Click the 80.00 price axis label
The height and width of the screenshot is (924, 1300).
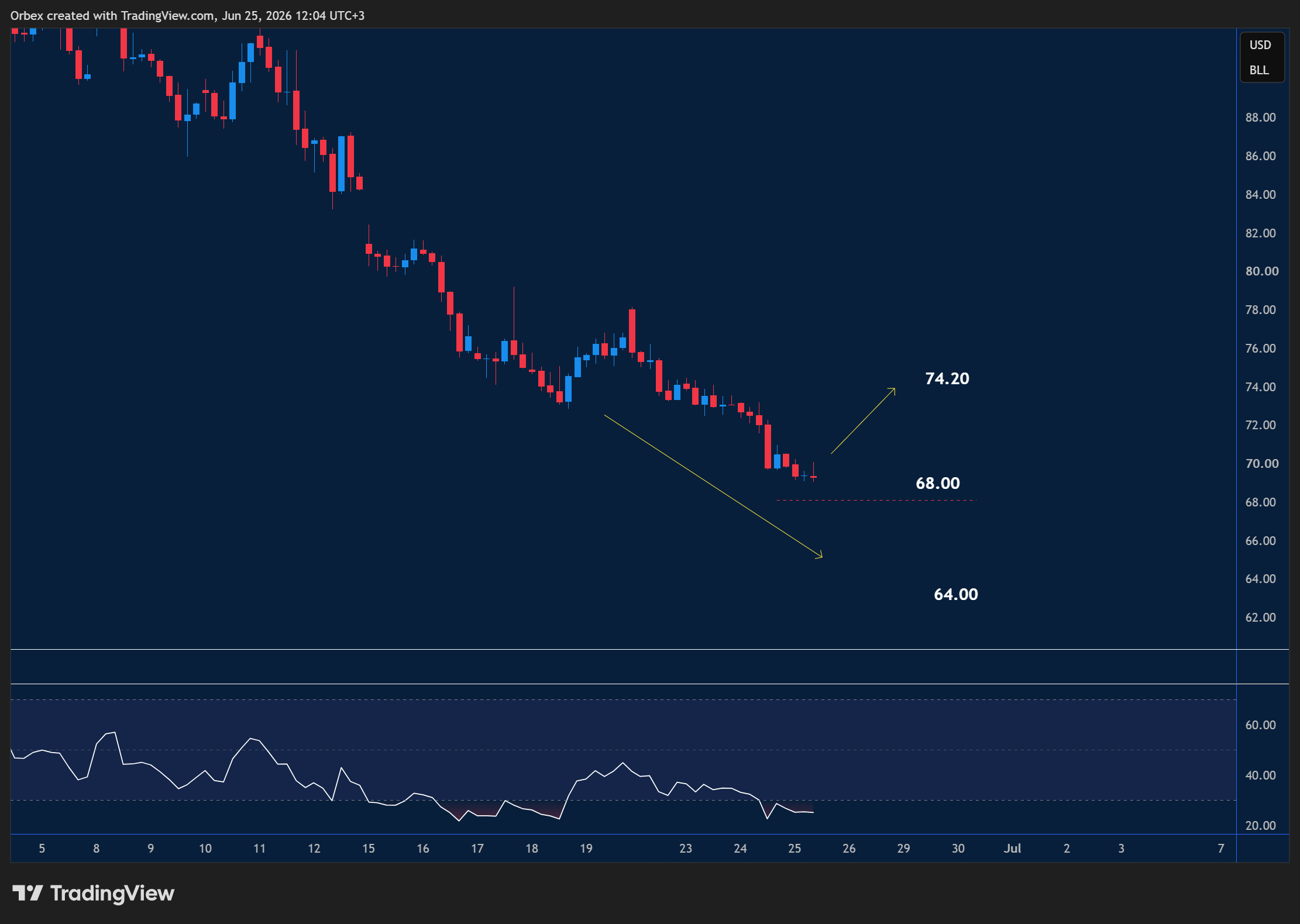[1262, 271]
